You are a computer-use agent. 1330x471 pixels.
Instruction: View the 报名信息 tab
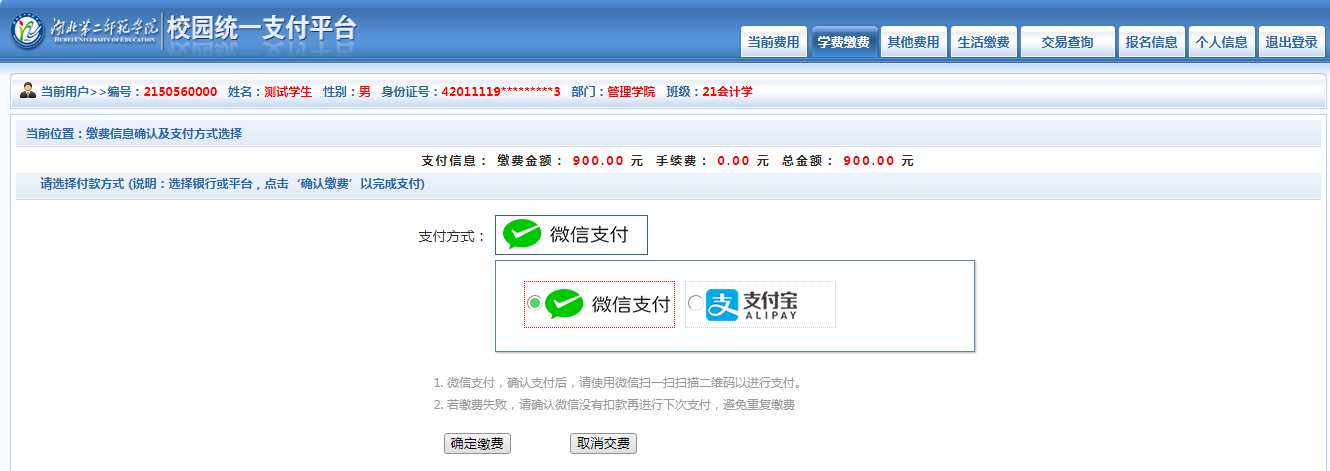(1151, 42)
